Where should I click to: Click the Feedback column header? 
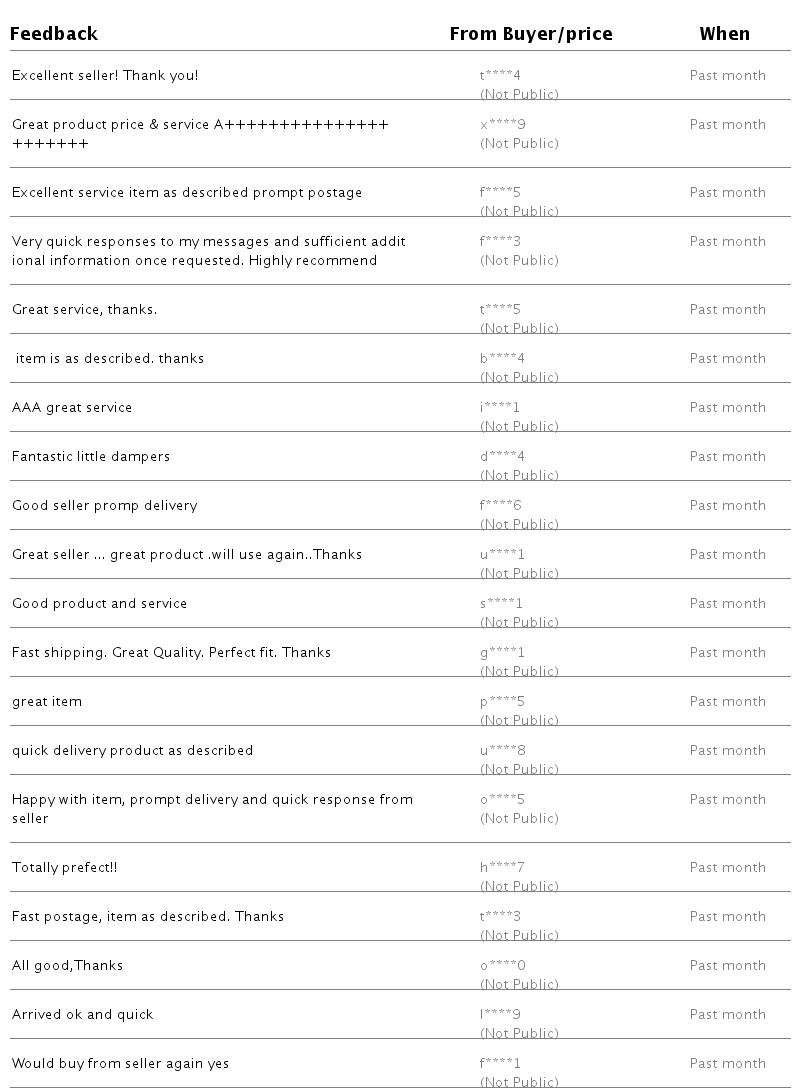point(54,34)
